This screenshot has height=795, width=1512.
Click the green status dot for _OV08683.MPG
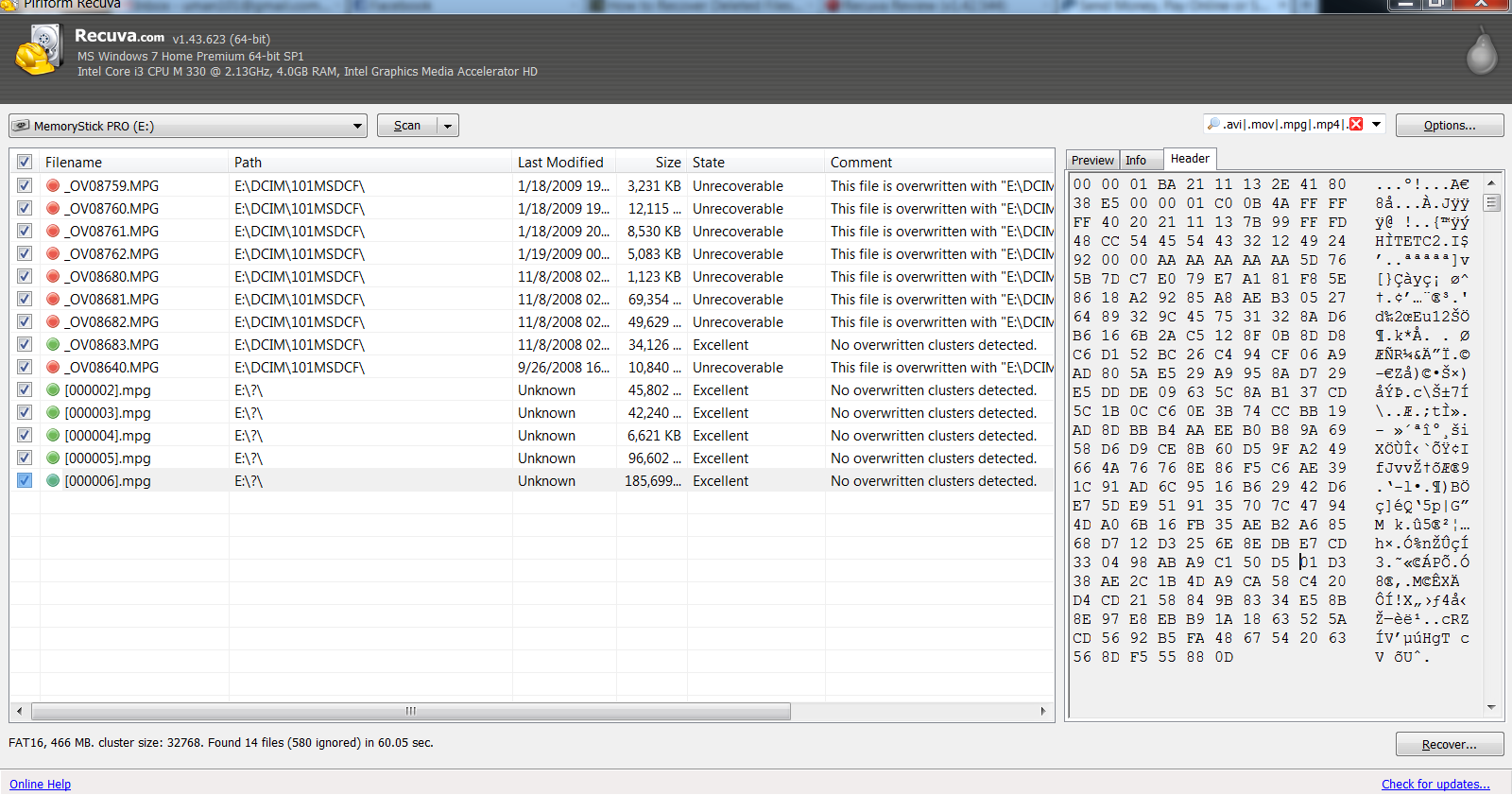pos(53,345)
